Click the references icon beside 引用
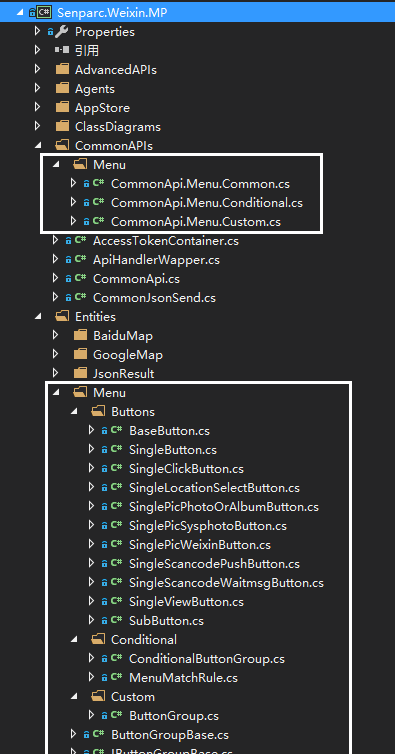This screenshot has width=395, height=754. tap(62, 50)
